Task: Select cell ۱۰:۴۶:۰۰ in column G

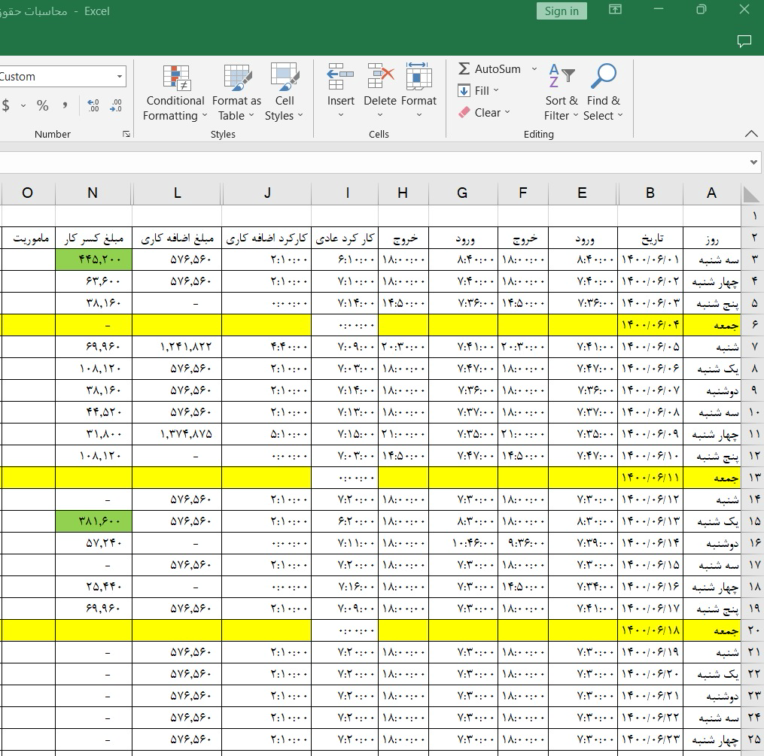Action: click(x=463, y=543)
